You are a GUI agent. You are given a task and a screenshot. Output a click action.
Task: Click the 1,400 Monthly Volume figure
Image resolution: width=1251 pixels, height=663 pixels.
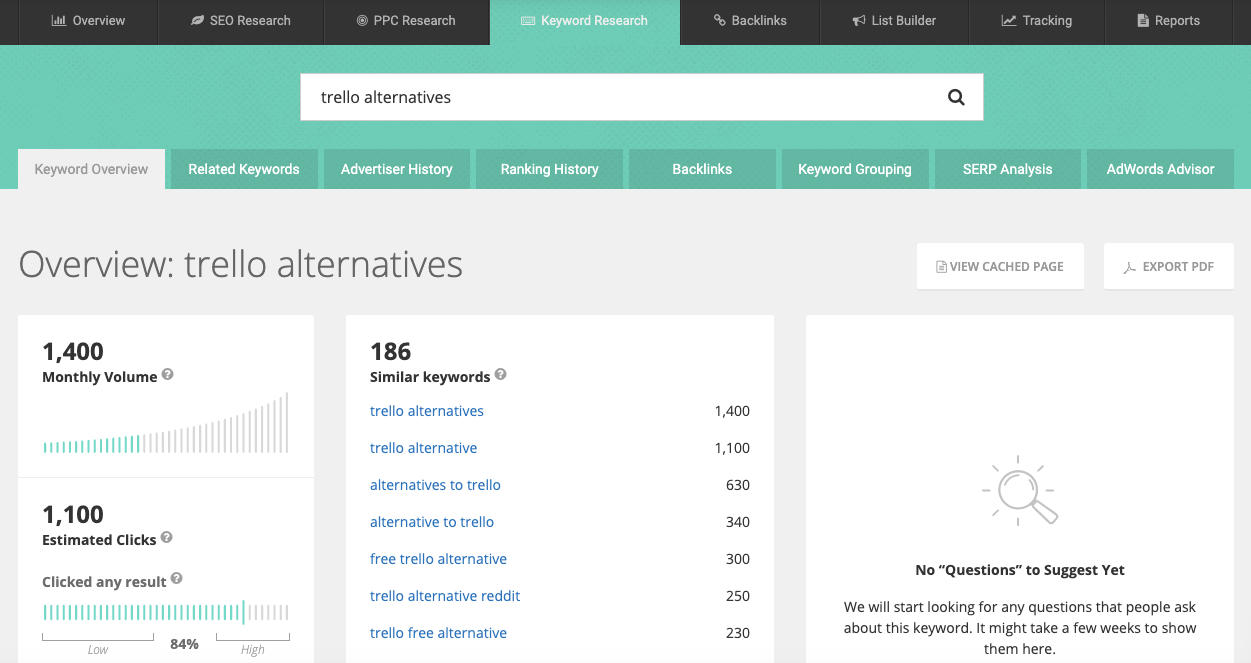pyautogui.click(x=73, y=351)
